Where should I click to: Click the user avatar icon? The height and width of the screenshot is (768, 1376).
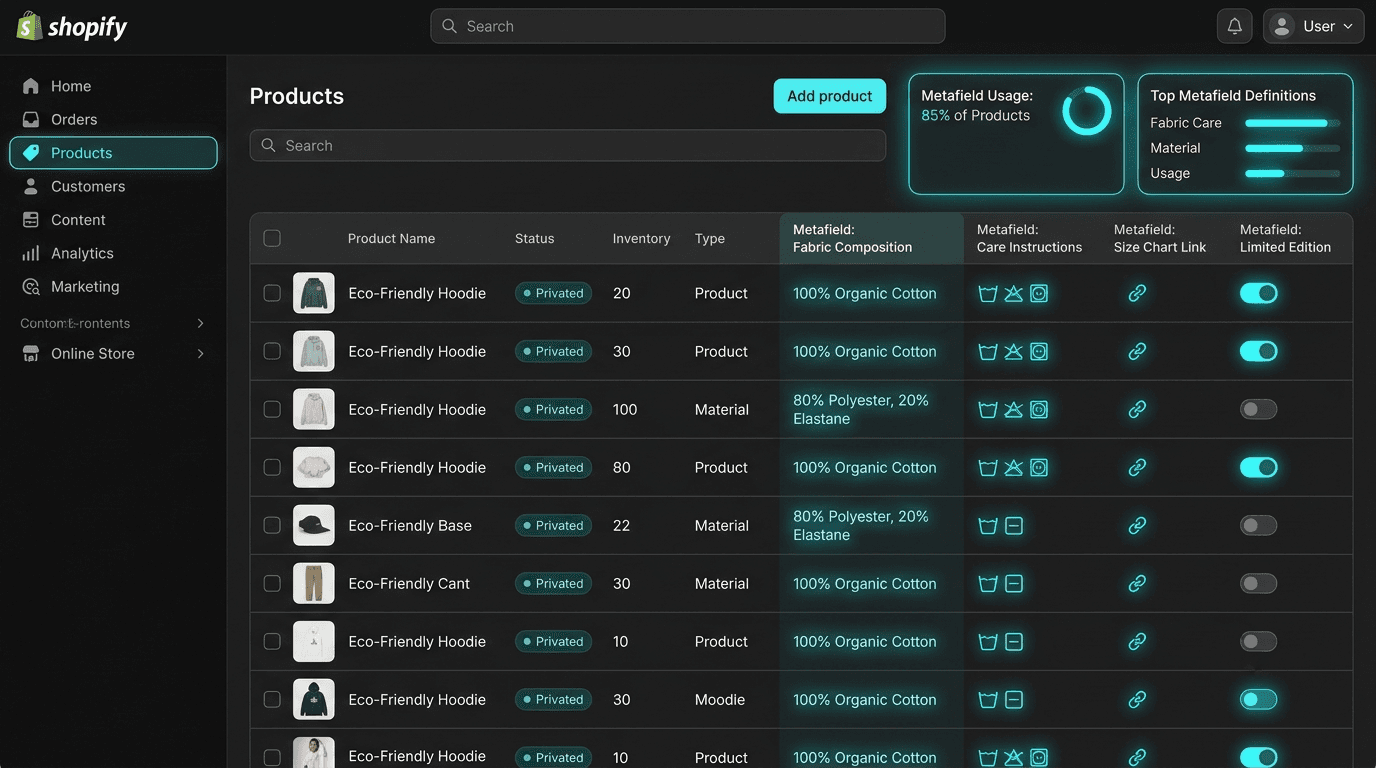pyautogui.click(x=1282, y=26)
